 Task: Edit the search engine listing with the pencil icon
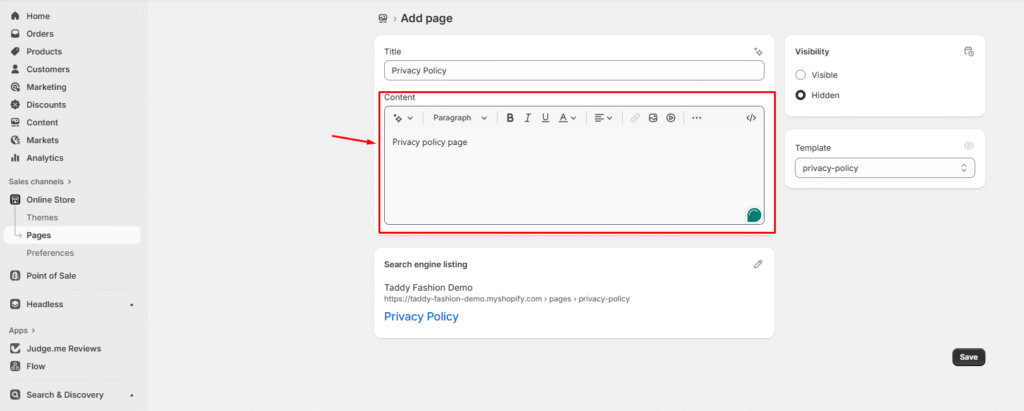click(758, 264)
